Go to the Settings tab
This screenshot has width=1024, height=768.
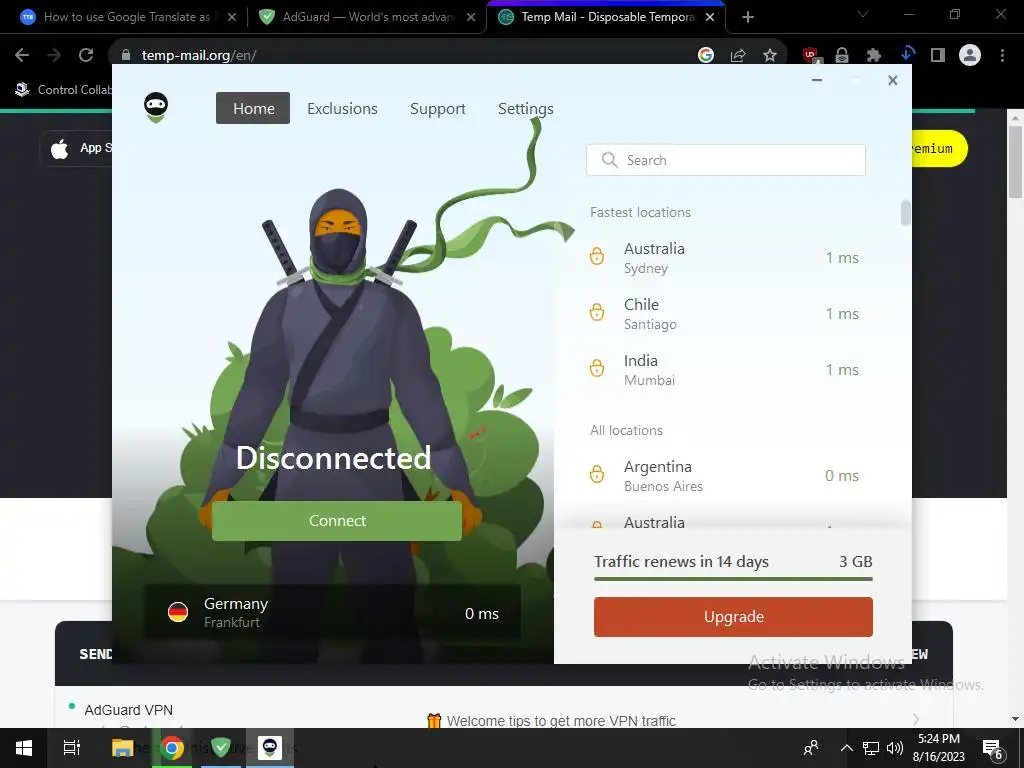point(526,108)
